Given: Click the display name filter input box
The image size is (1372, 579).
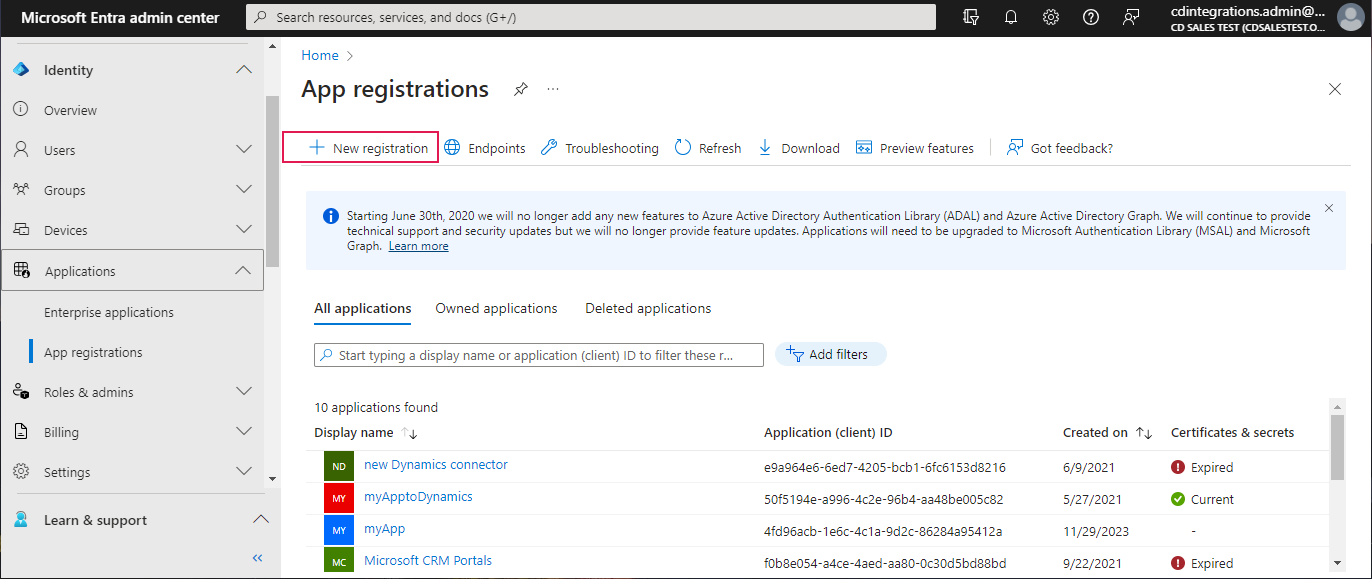Looking at the screenshot, I should coord(538,354).
